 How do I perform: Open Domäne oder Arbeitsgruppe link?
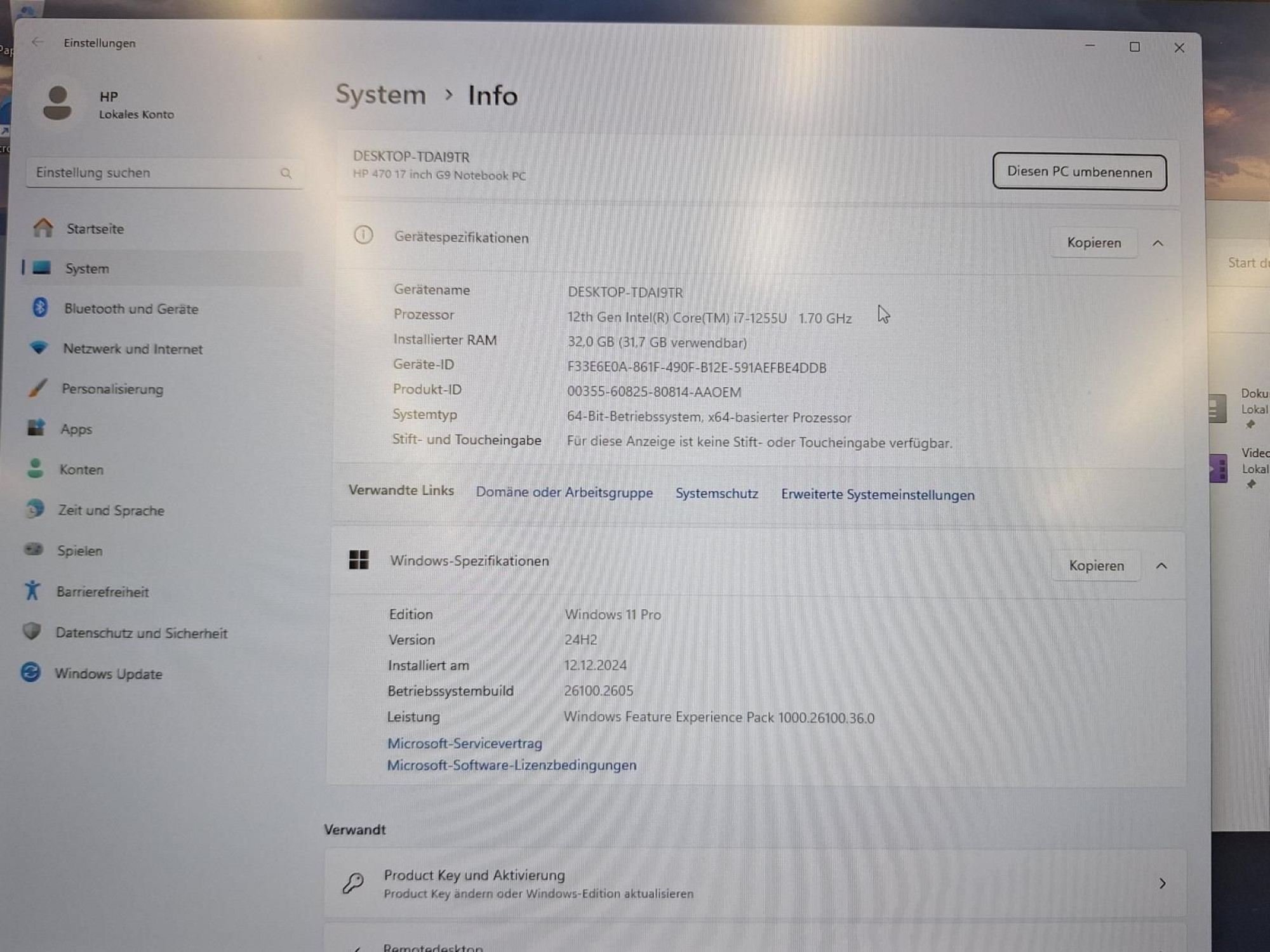[565, 493]
